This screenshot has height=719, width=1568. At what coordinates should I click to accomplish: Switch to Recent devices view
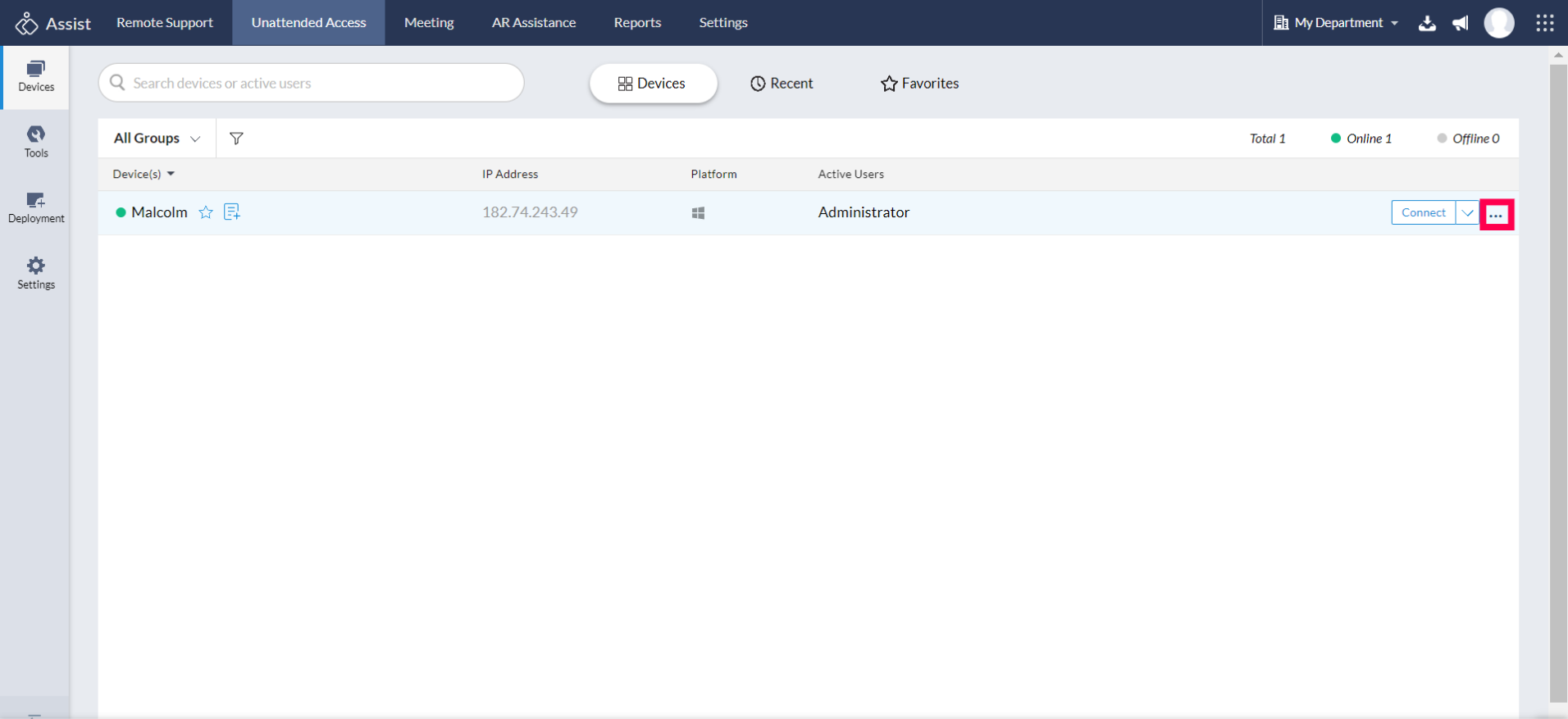pos(782,84)
